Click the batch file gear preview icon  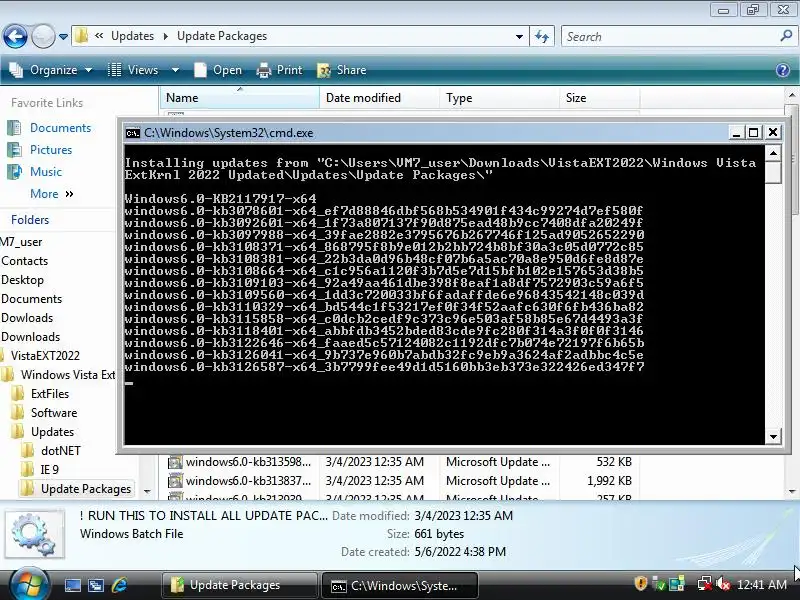34,534
